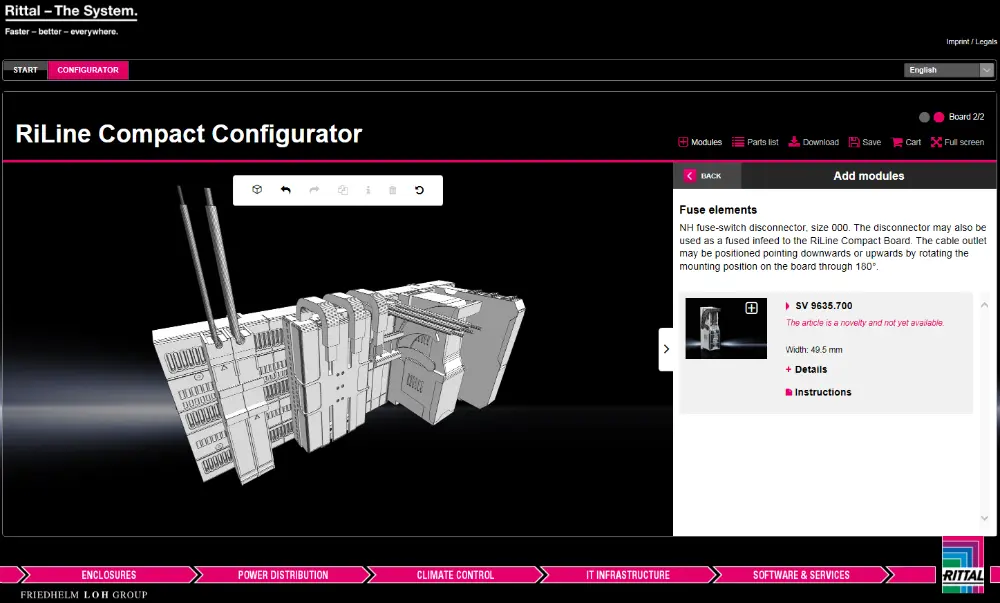The height and width of the screenshot is (603, 1000).
Task: Select the second board pink dot
Action: (x=939, y=117)
